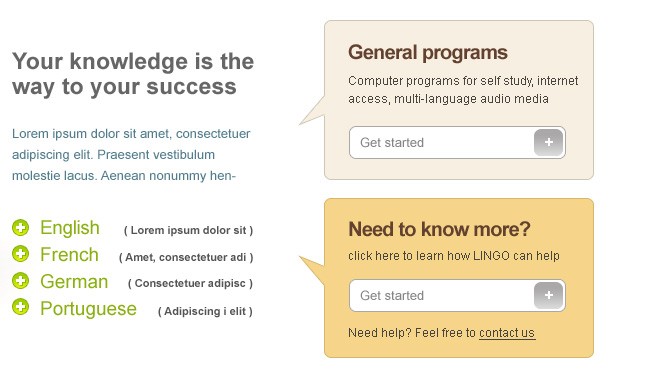645x378 pixels.
Task: Select the Portuguese language link
Action: (88, 309)
